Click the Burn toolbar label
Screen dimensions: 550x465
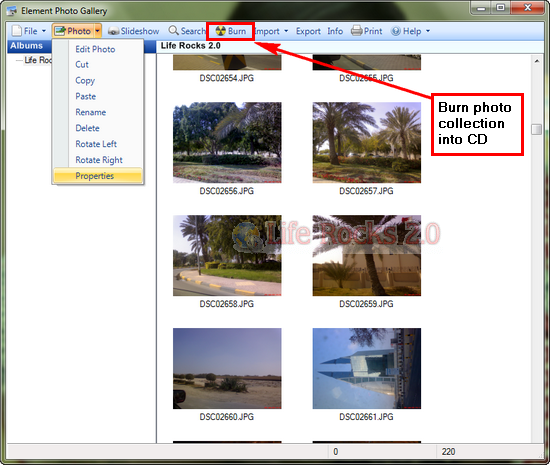[x=237, y=31]
